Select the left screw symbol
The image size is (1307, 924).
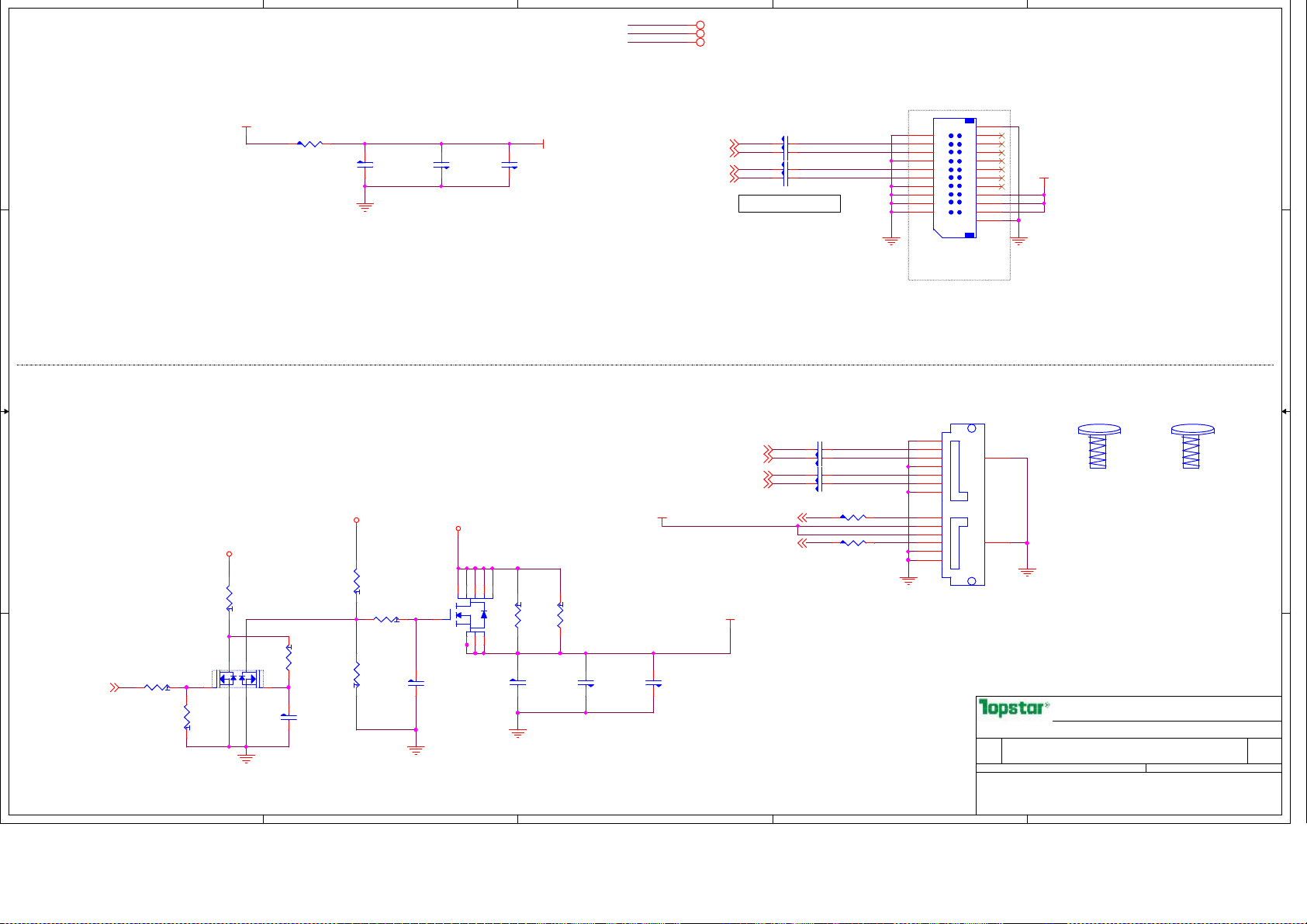click(x=1098, y=446)
